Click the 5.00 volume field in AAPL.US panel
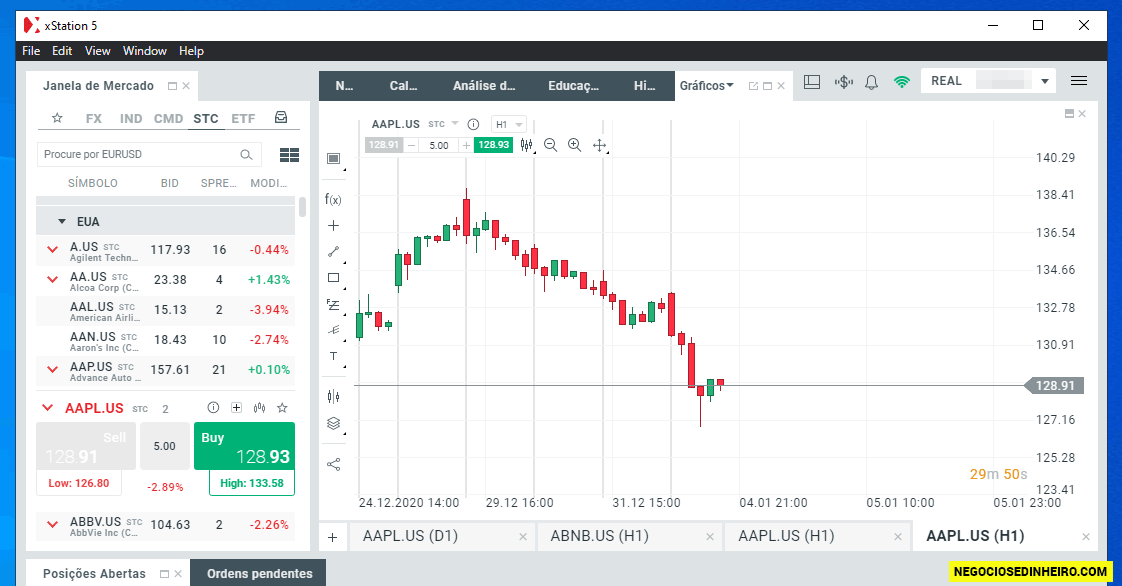The image size is (1122, 586). (x=165, y=446)
